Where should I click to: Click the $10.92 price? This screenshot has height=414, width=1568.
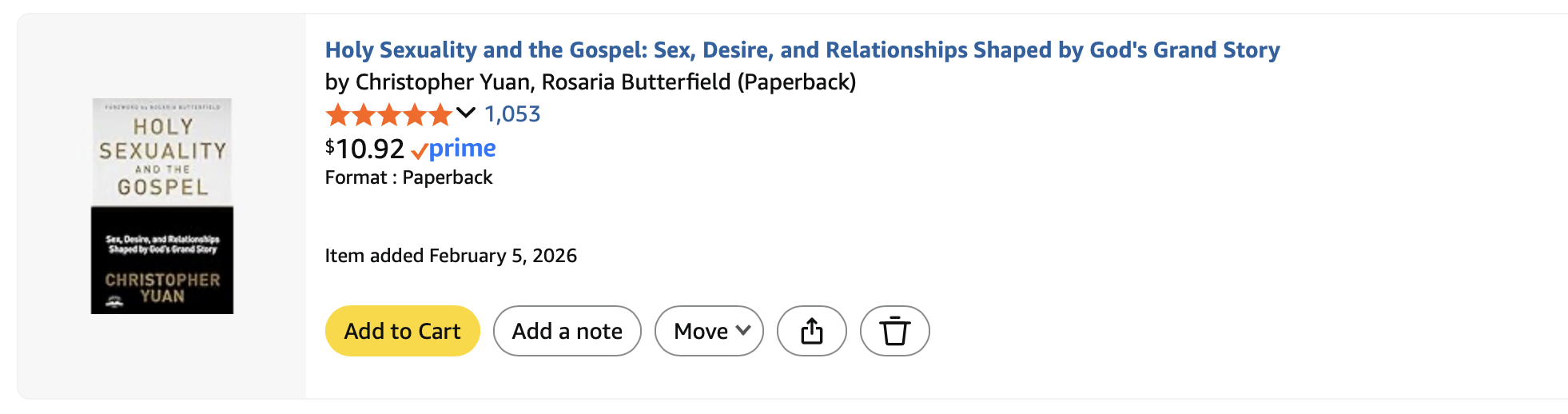[365, 149]
